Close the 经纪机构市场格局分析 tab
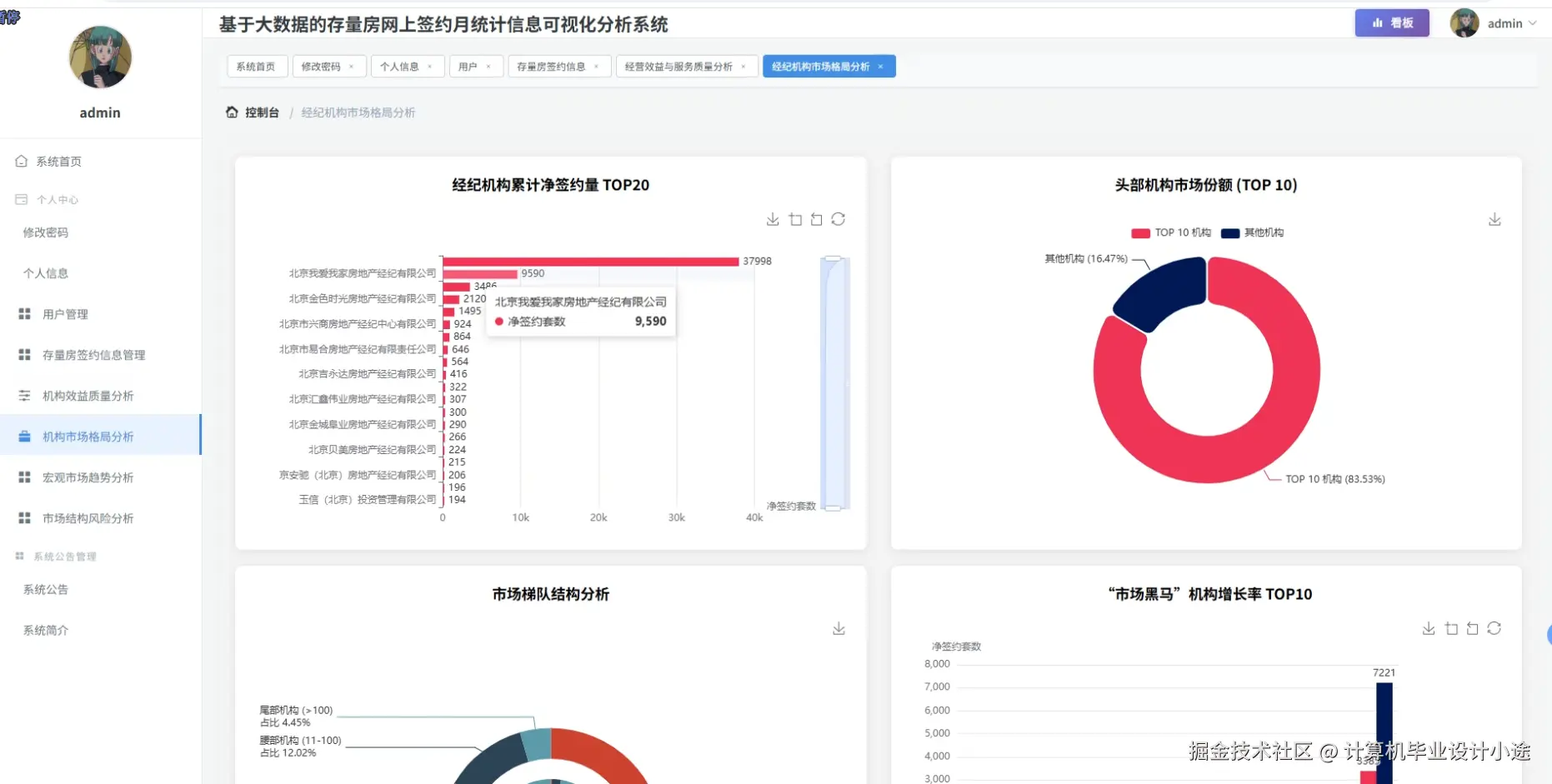1552x784 pixels. coord(880,67)
